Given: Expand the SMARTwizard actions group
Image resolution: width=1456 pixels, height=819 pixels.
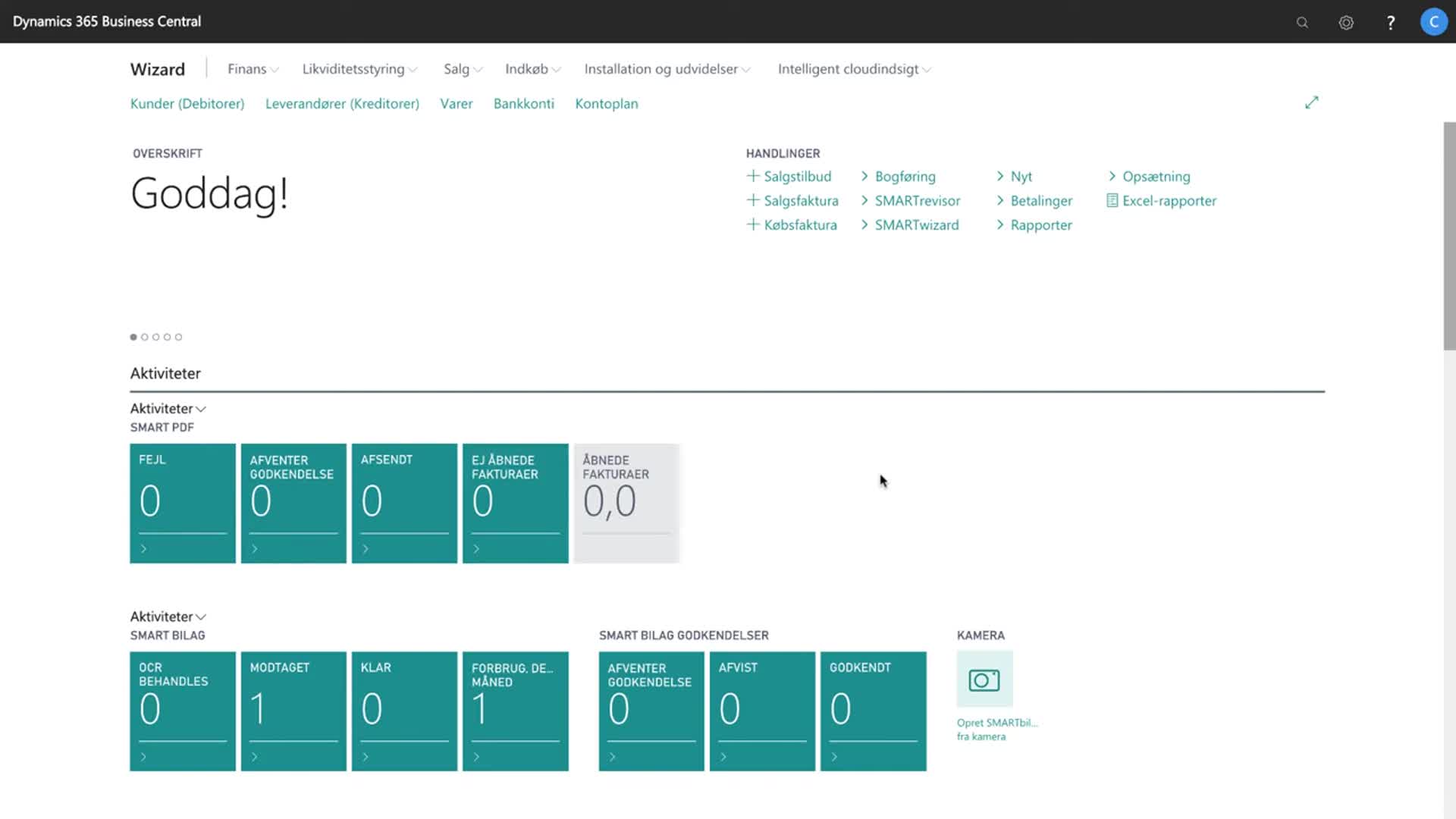Looking at the screenshot, I should coord(909,224).
